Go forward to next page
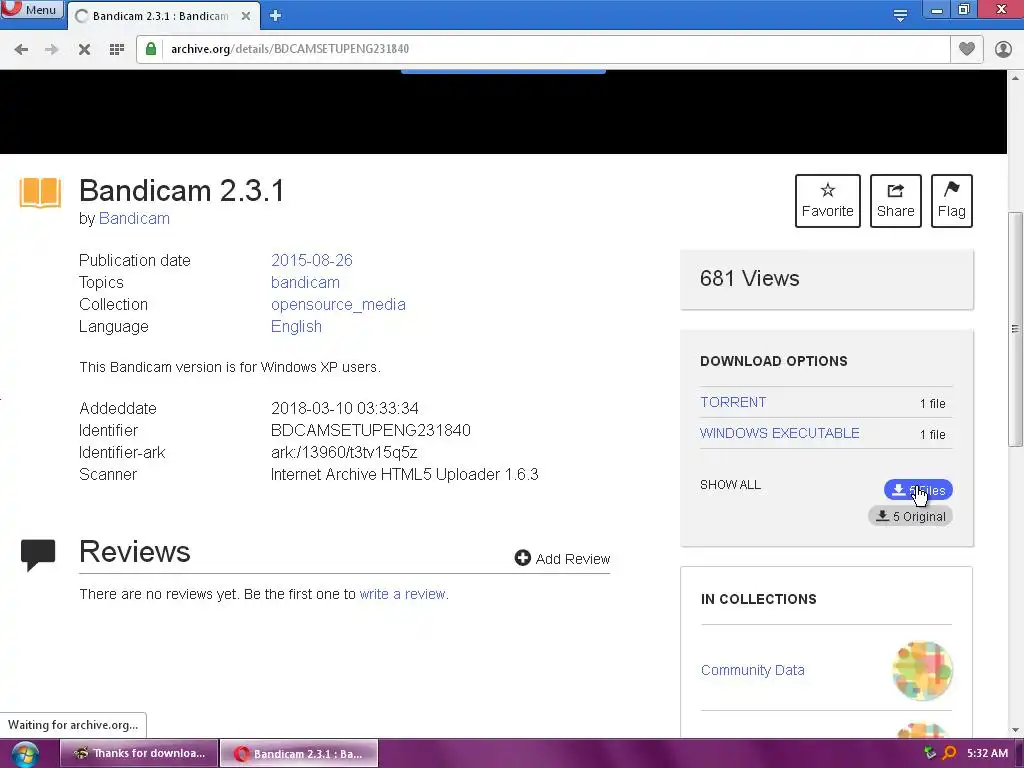This screenshot has width=1024, height=768. coord(52,49)
